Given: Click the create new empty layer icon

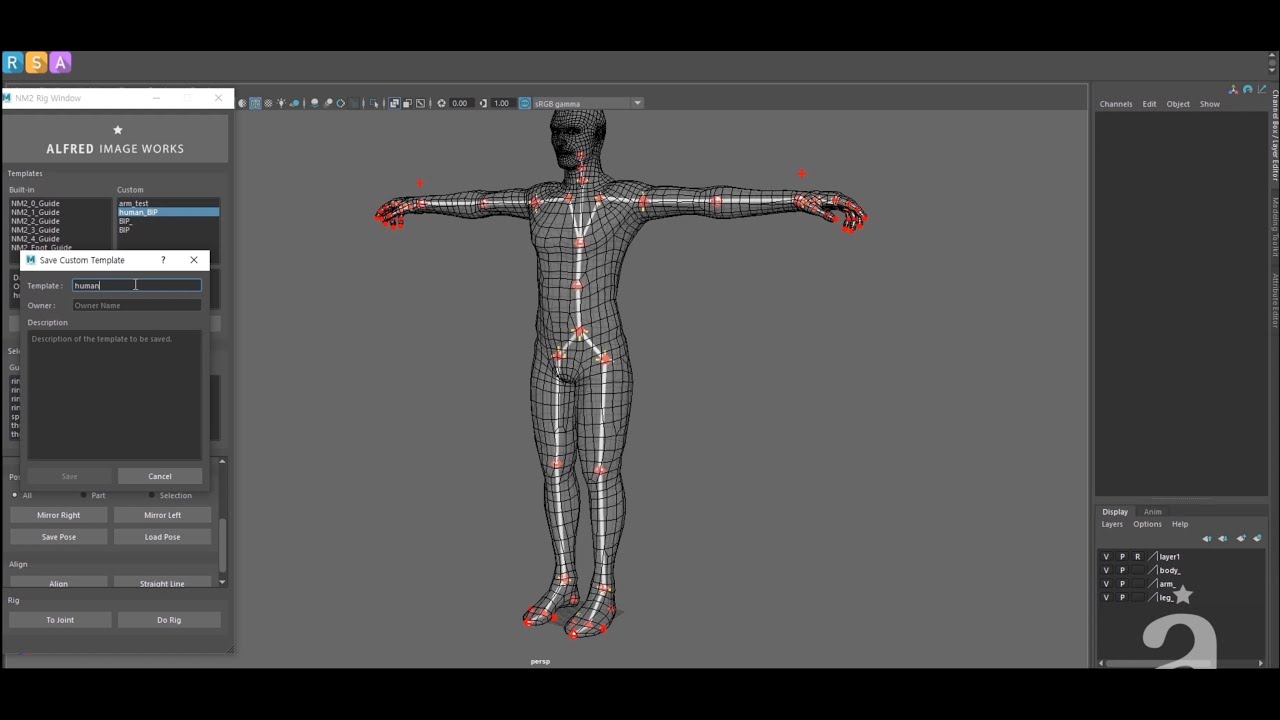Looking at the screenshot, I should click(x=1241, y=538).
